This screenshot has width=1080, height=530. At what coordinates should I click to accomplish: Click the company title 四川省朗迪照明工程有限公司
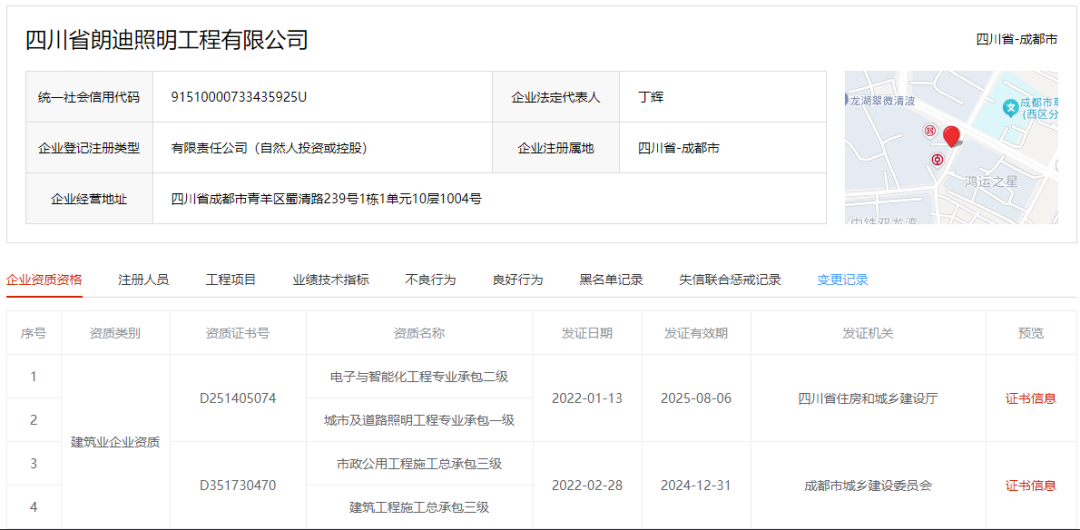[x=167, y=40]
